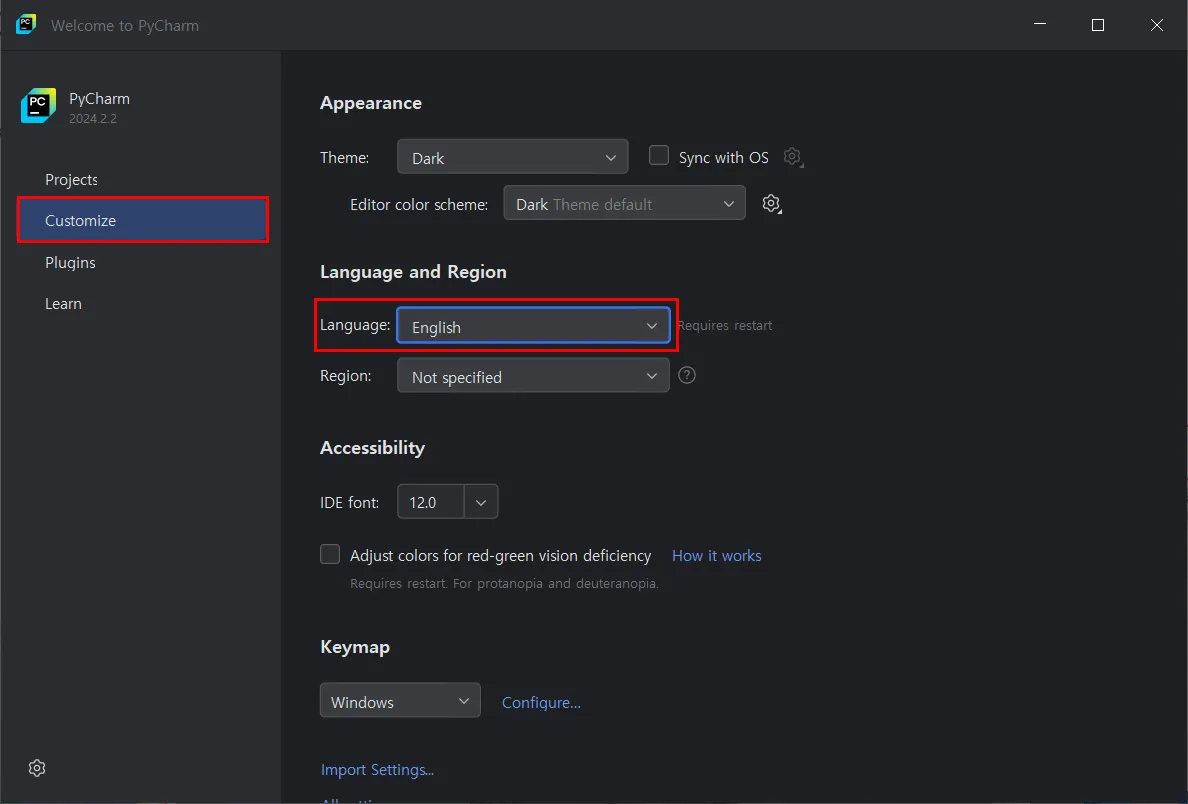Select the Customize sidebar item
Viewport: 1188px width, 804px height.
(x=142, y=220)
